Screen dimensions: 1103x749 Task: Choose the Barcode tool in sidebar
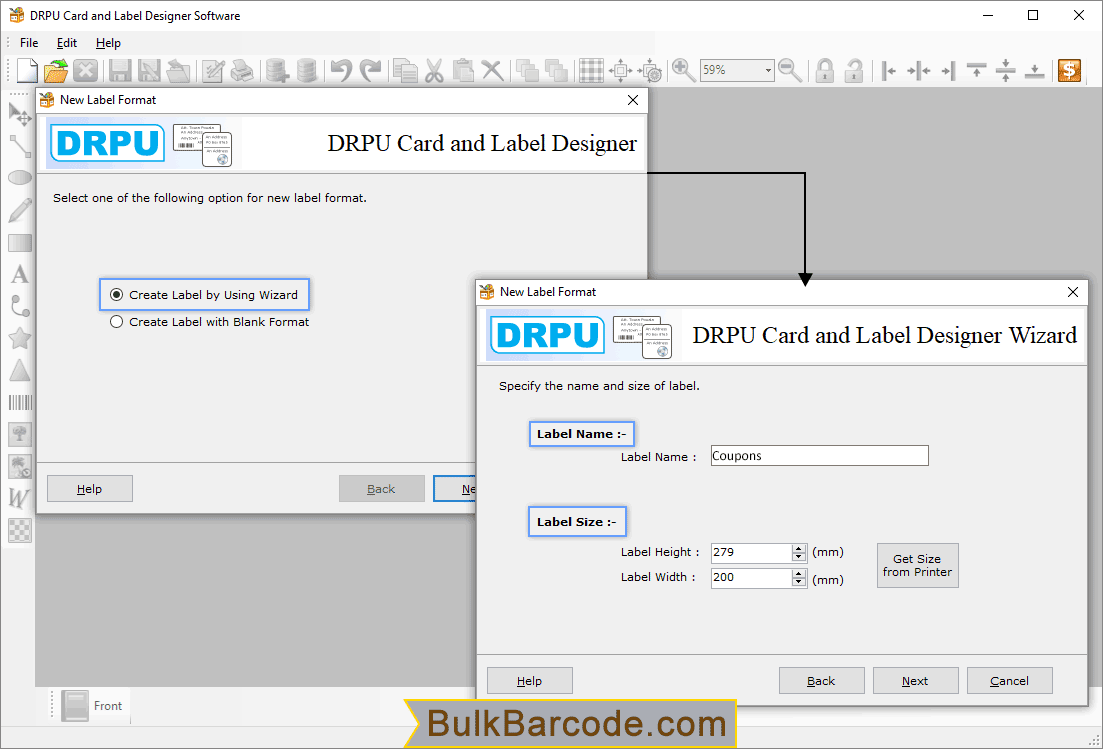20,402
